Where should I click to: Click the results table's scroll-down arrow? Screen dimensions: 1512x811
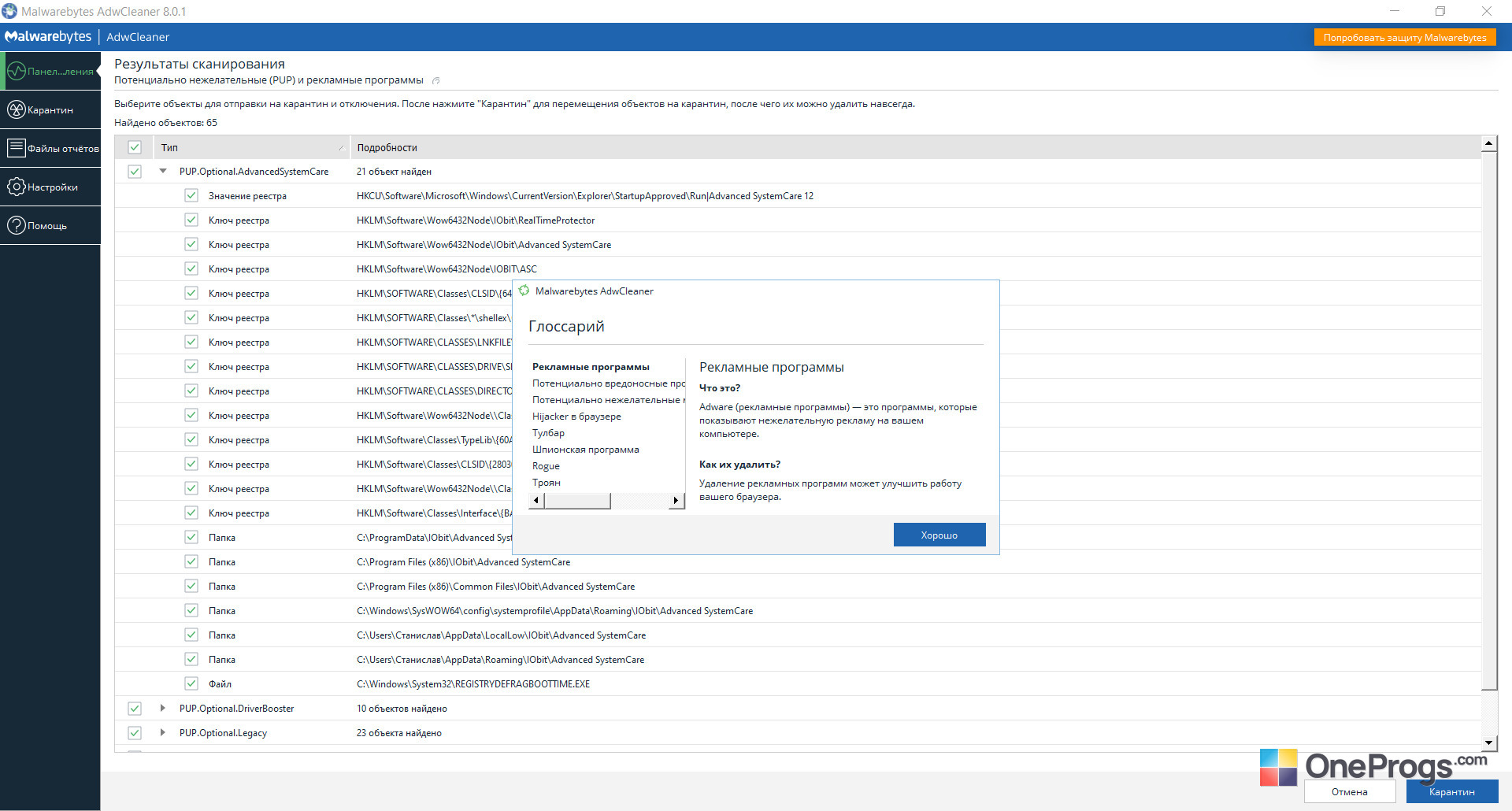tap(1488, 742)
